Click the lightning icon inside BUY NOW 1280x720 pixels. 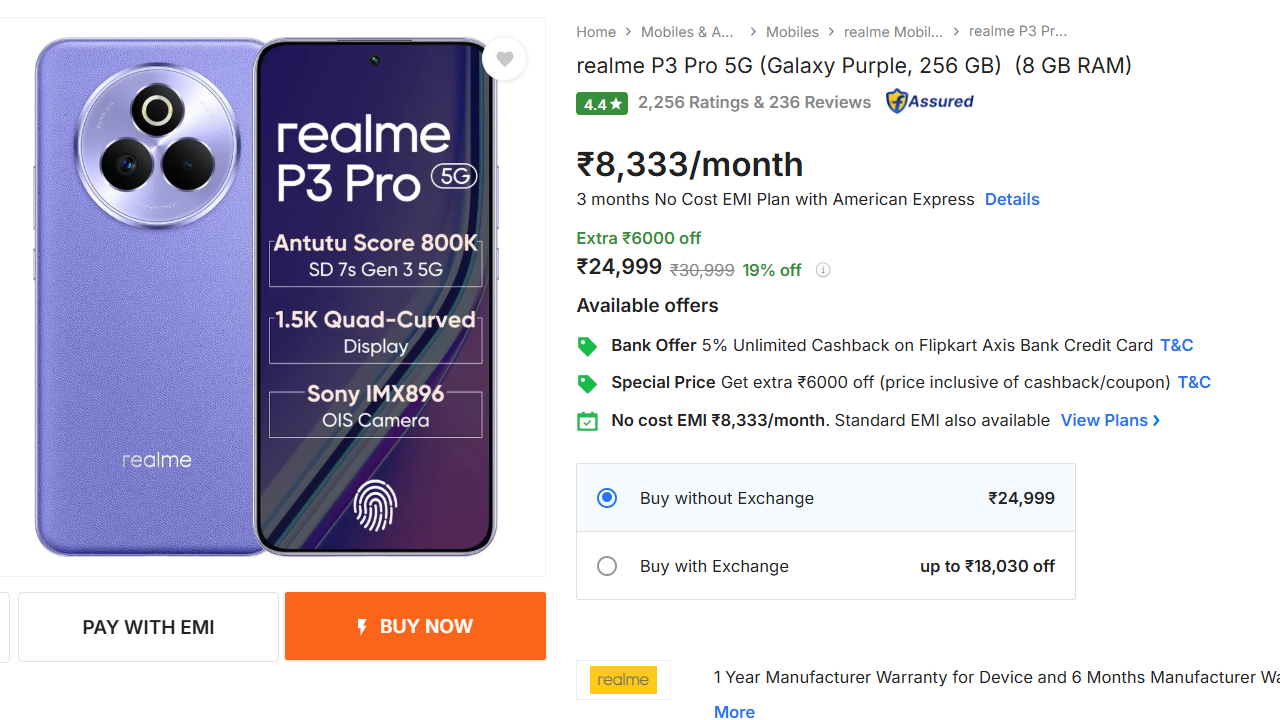click(362, 626)
